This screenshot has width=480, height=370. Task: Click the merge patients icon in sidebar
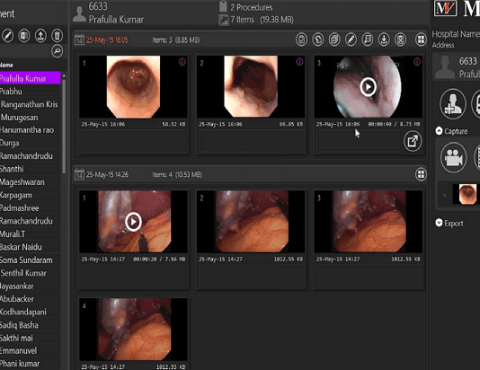pyautogui.click(x=24, y=35)
